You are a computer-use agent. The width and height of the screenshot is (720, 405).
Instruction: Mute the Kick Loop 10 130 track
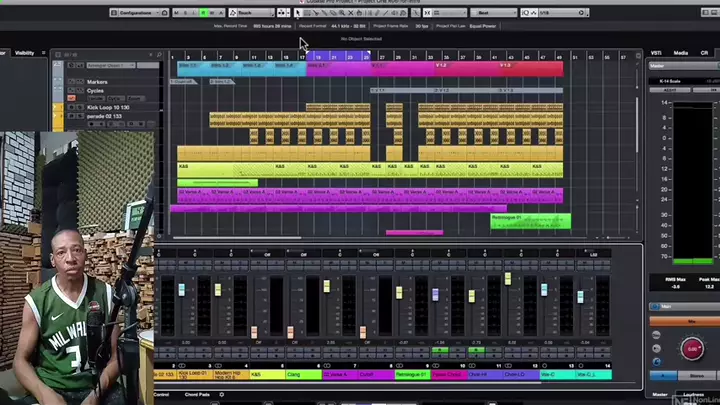69,107
